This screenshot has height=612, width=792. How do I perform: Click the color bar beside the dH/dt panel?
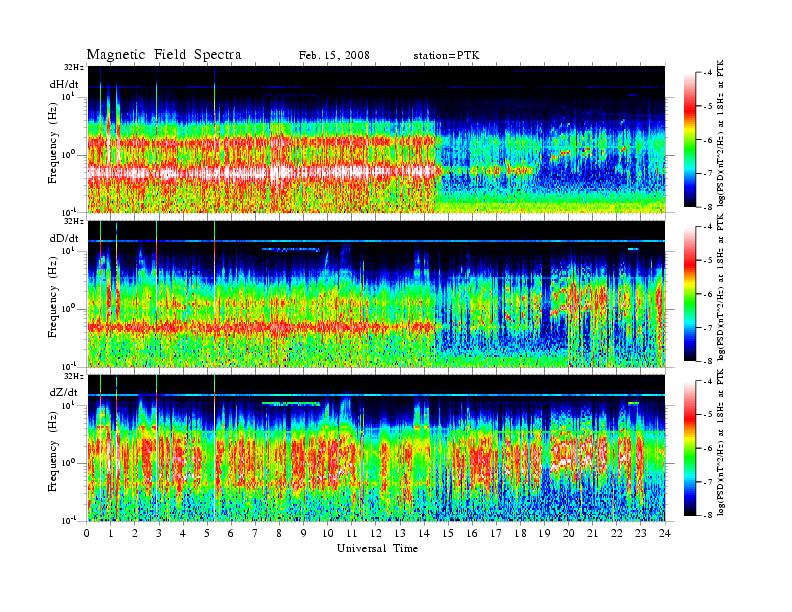(689, 140)
